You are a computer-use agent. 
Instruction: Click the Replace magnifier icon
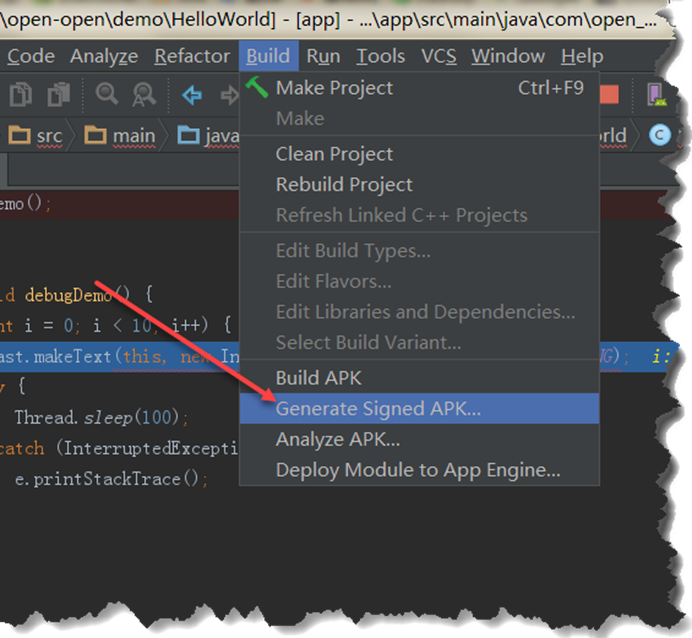coord(144,94)
